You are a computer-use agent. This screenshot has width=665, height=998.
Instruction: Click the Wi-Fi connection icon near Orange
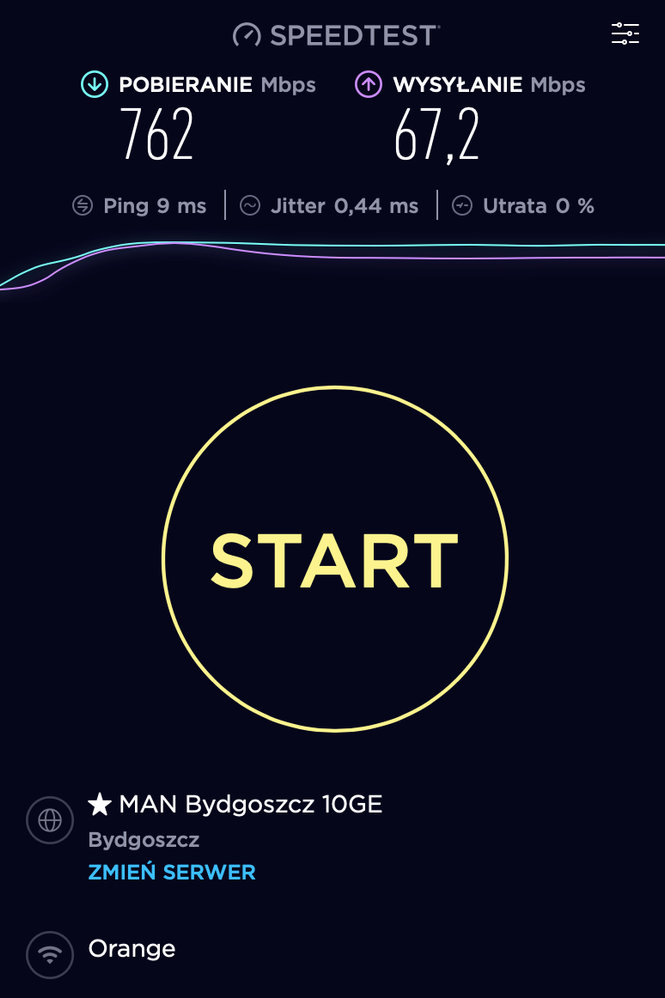(x=50, y=955)
